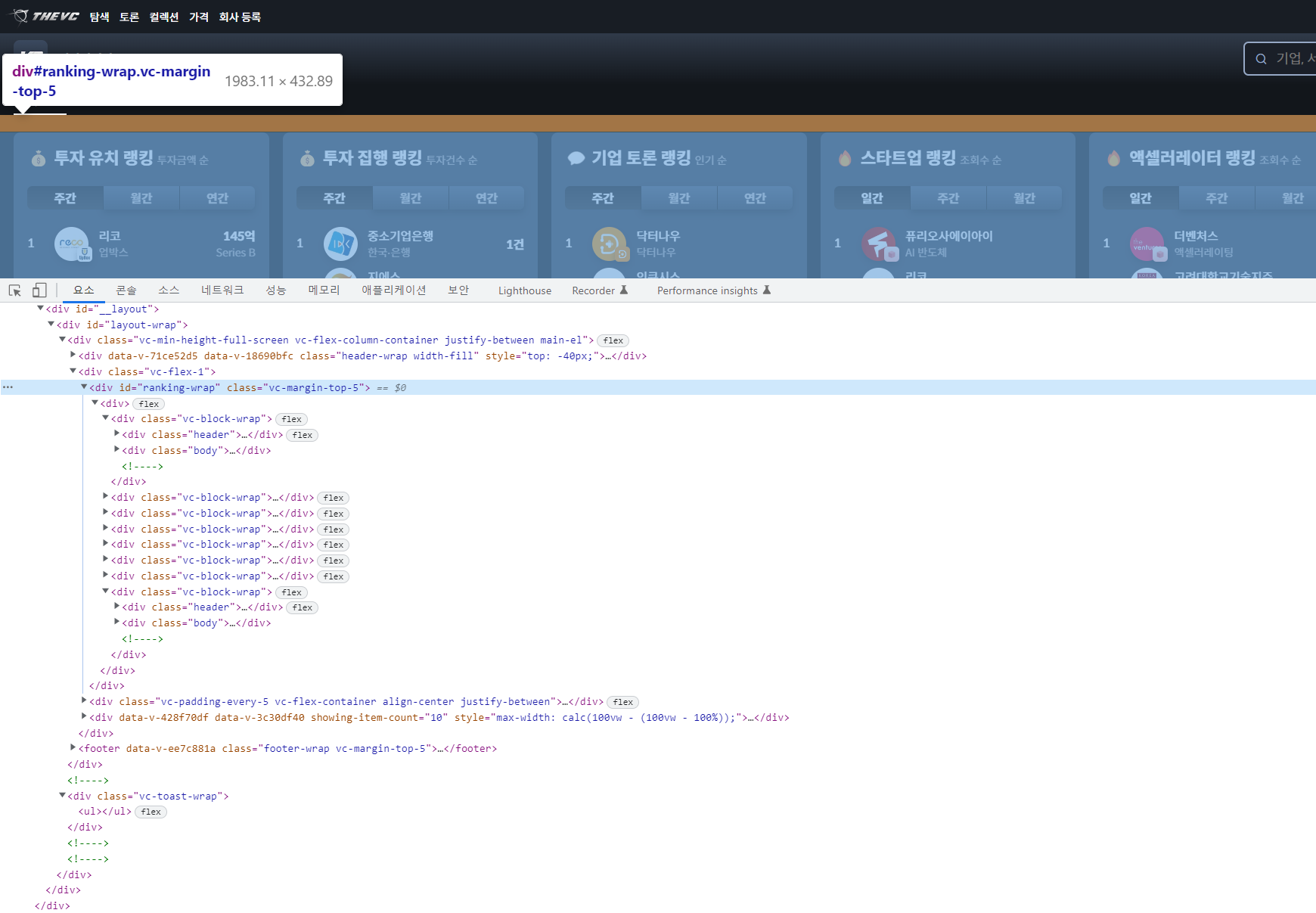Open the 네트워크 DevTools tab
This screenshot has height=913, width=1316.
(222, 290)
